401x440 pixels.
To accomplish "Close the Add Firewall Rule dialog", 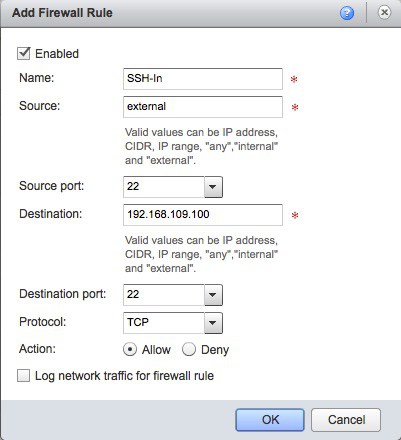I will [x=384, y=13].
